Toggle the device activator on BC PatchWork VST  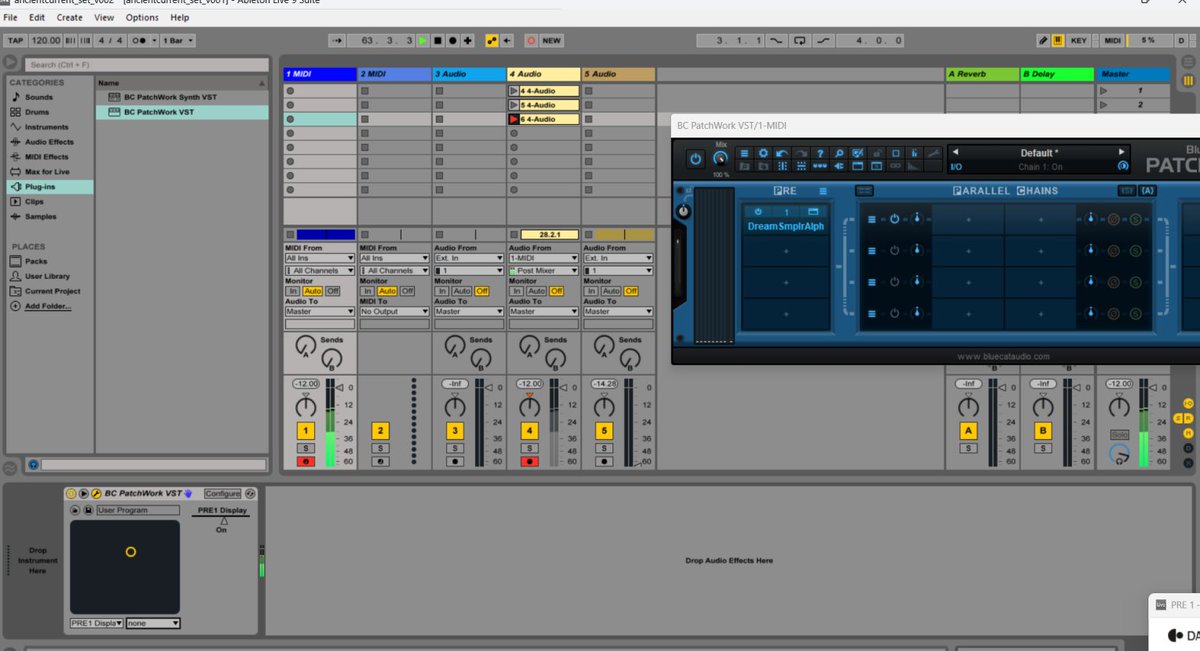[x=71, y=494]
